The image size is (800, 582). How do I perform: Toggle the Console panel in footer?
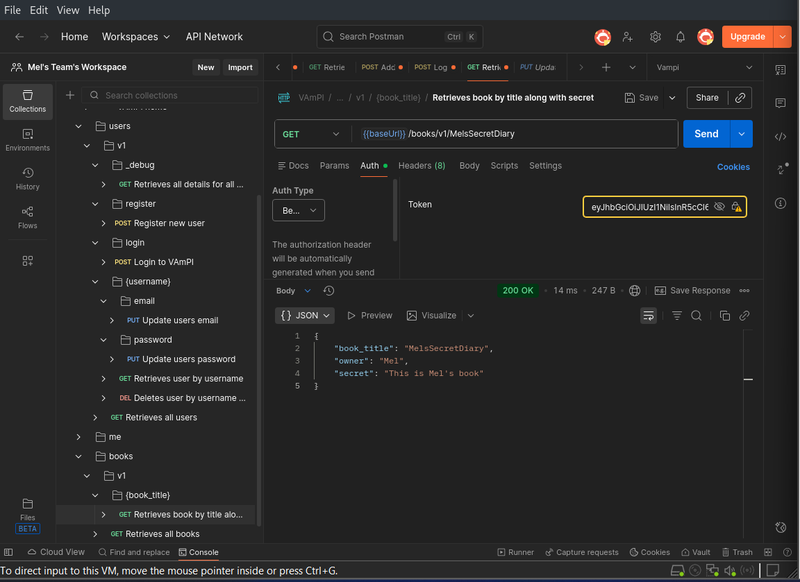tap(197, 552)
